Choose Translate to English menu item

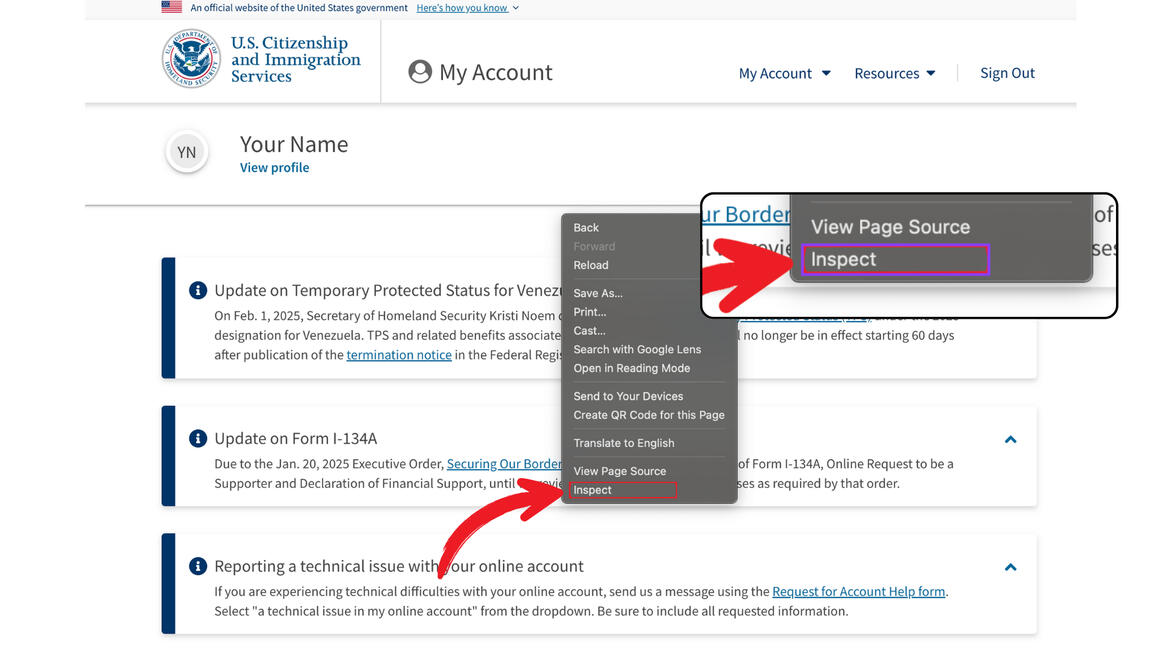coord(623,443)
